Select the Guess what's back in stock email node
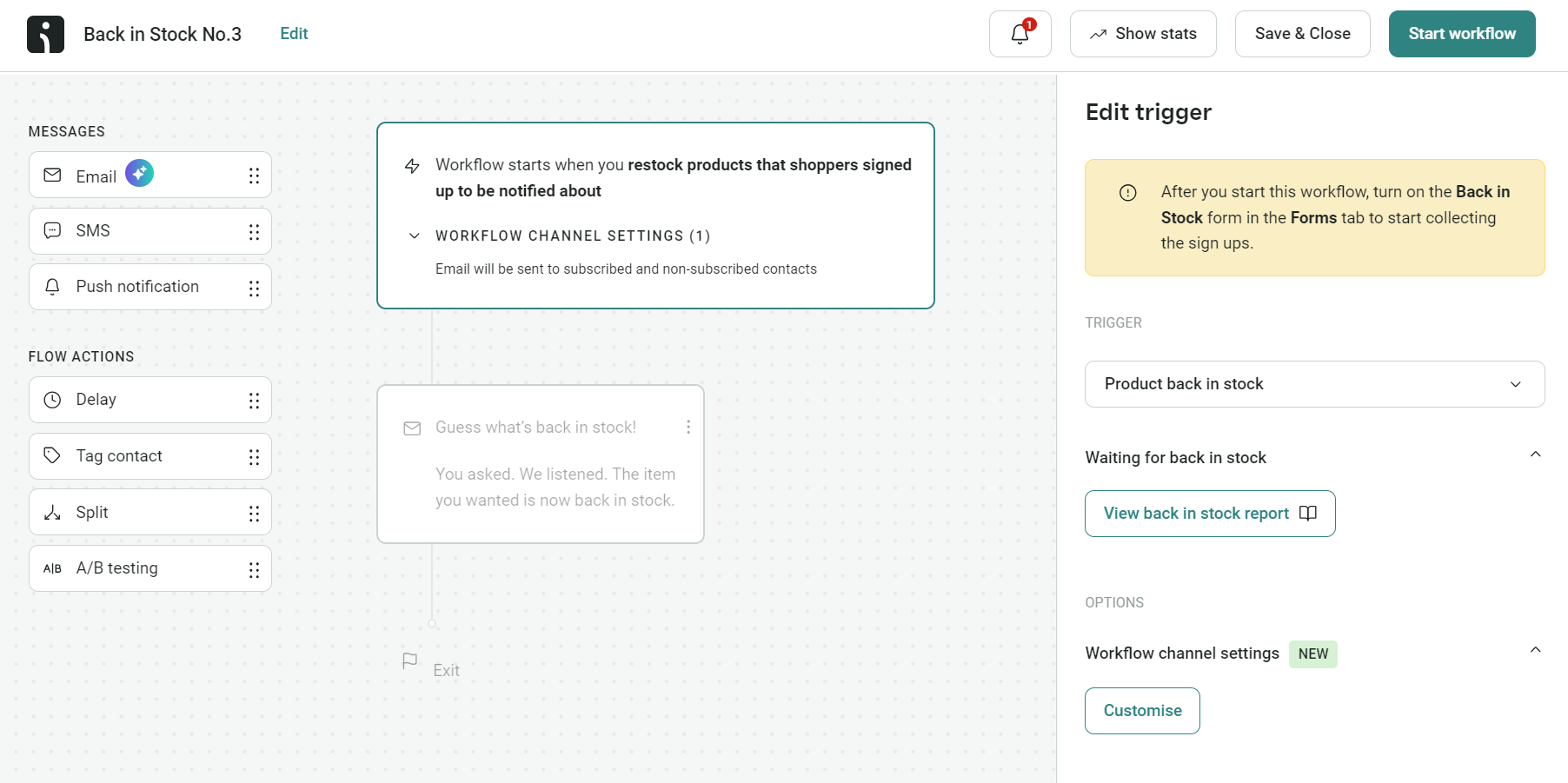This screenshot has width=1568, height=783. pos(540,464)
